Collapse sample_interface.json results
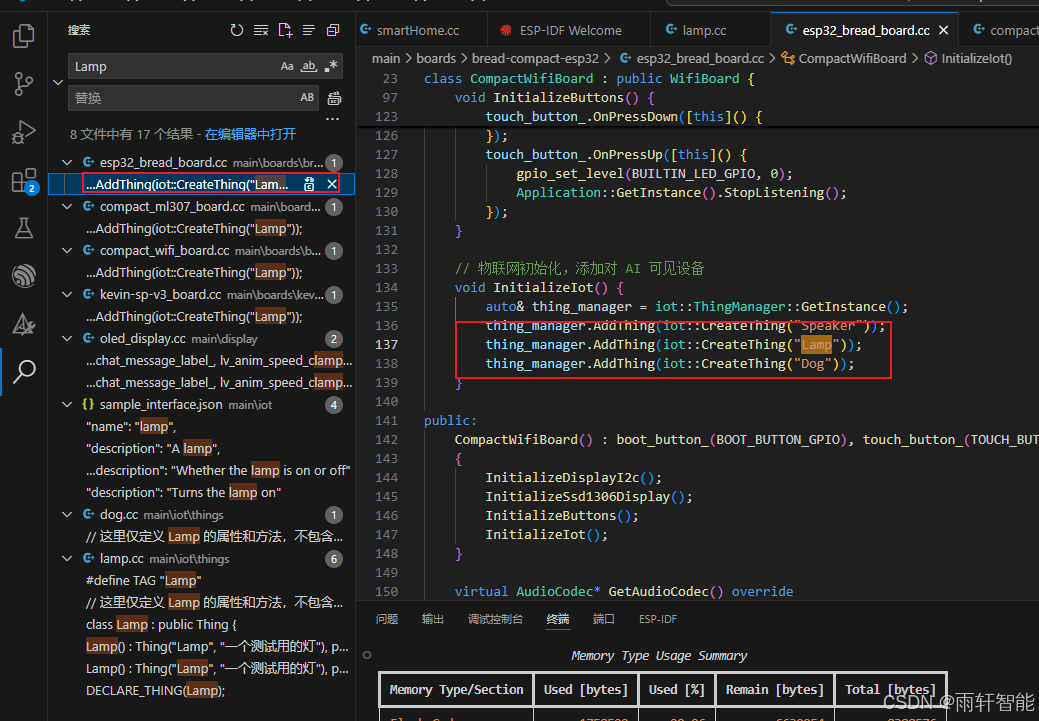The image size is (1039, 721). [67, 404]
